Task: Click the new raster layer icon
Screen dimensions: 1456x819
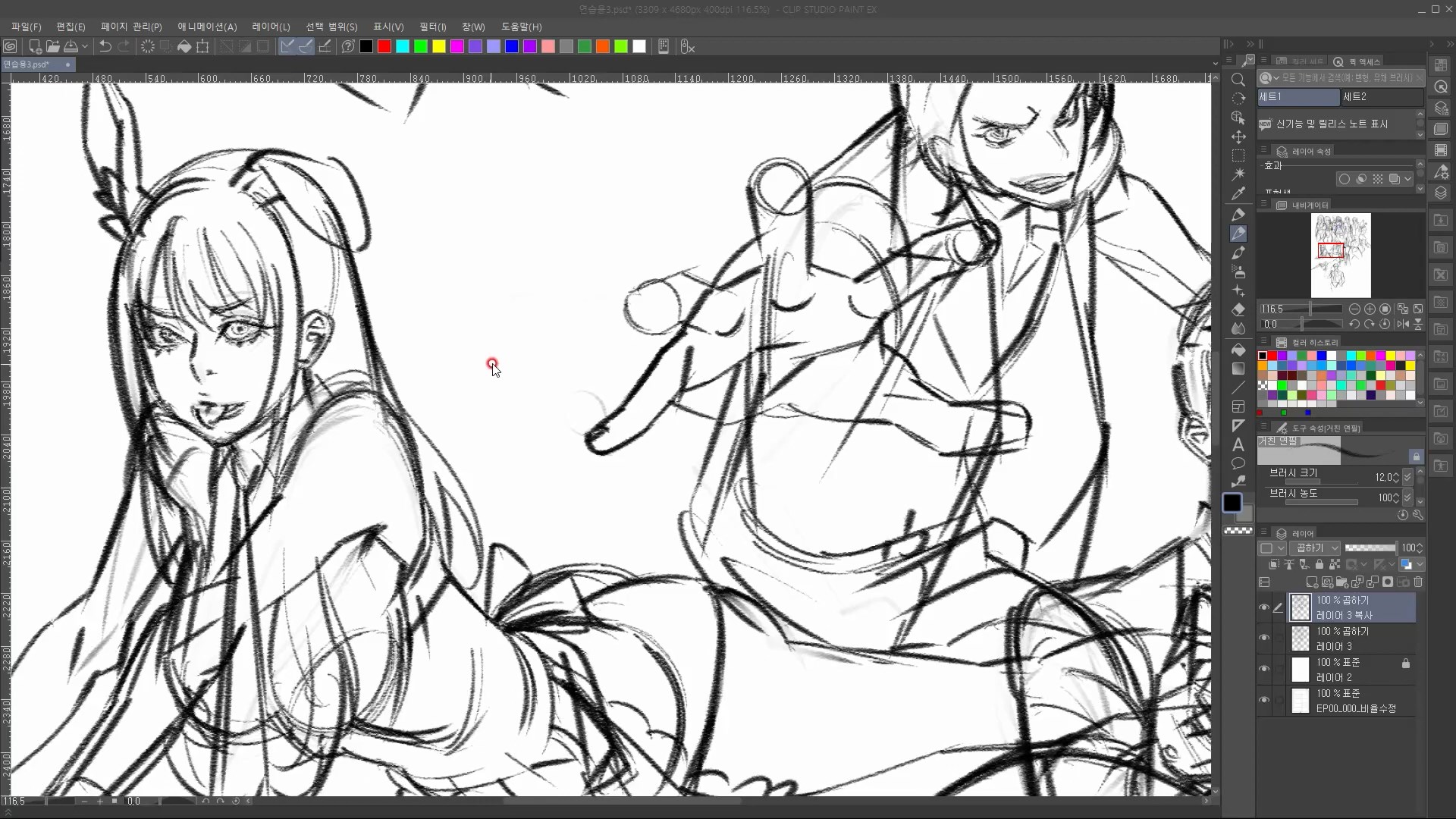Action: coord(1311,582)
